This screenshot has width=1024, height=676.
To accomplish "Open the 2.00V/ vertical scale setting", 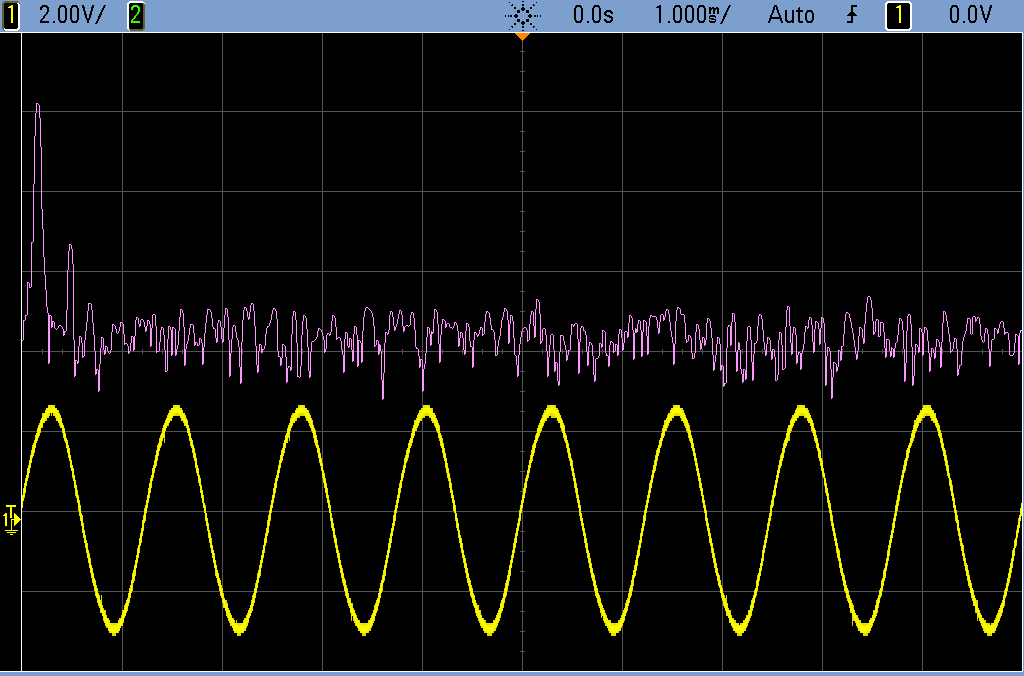I will click(x=68, y=15).
